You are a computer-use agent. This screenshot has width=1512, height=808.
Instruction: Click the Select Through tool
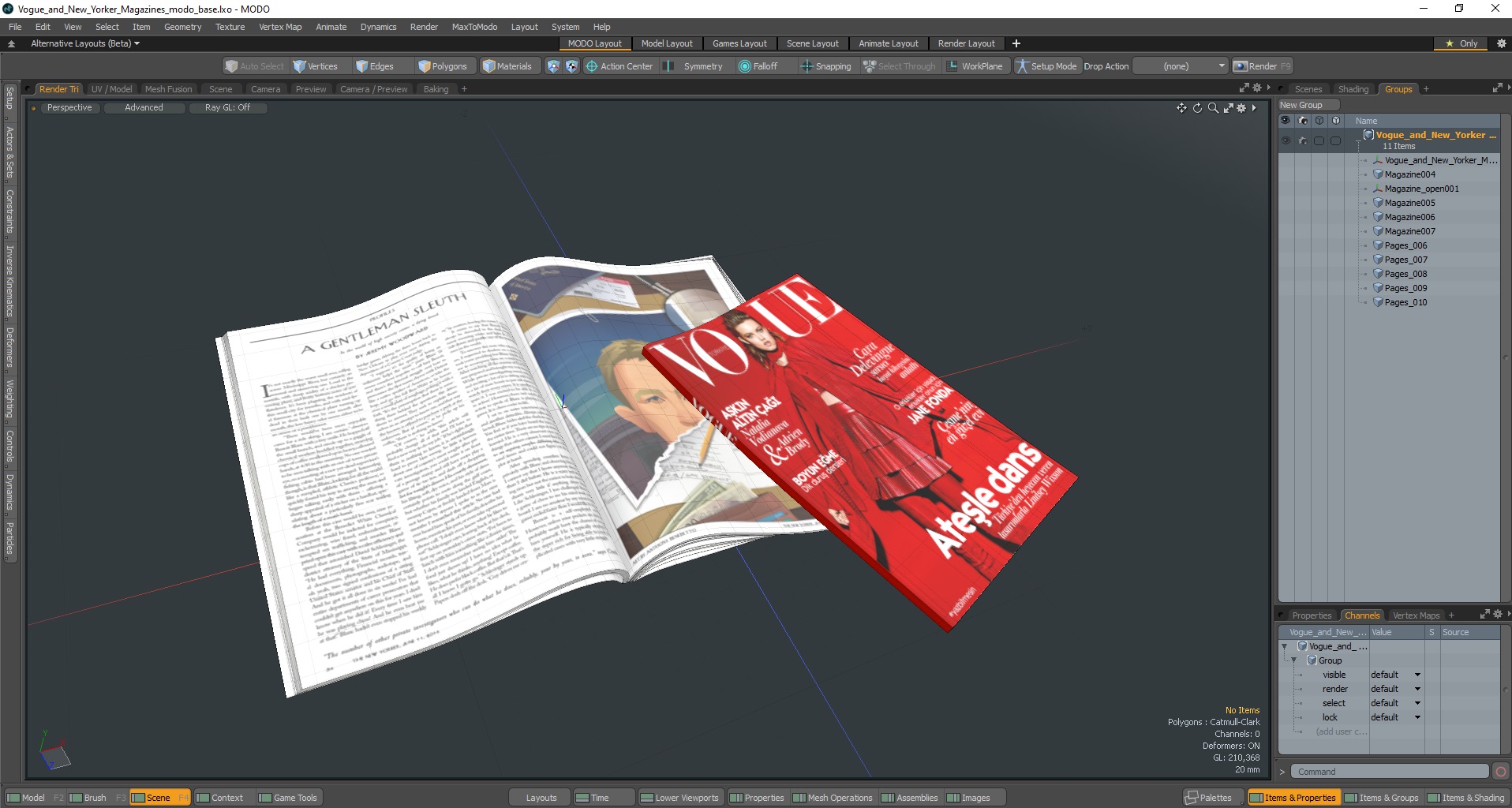(900, 66)
